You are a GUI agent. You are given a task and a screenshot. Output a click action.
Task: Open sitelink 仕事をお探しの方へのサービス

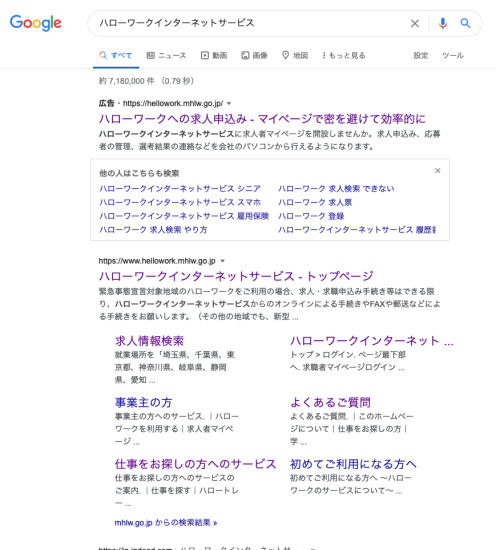(195, 464)
